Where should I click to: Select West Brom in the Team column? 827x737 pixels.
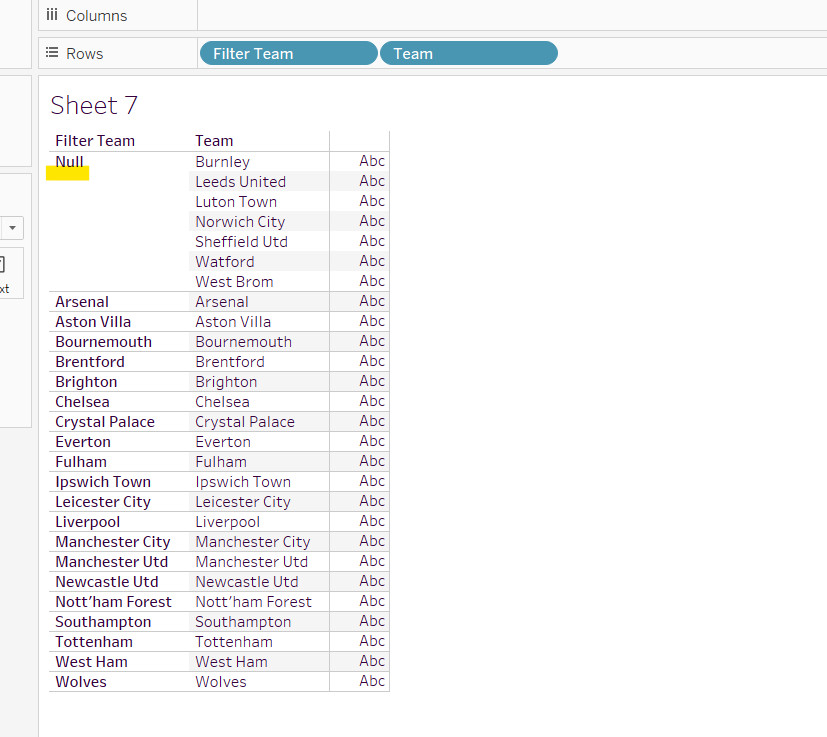(x=234, y=282)
